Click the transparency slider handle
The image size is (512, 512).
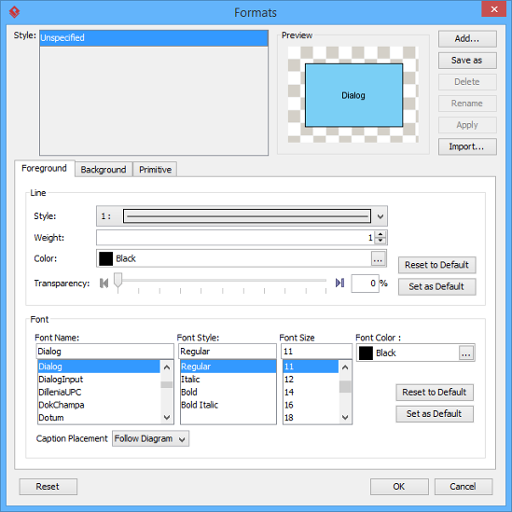tap(118, 280)
